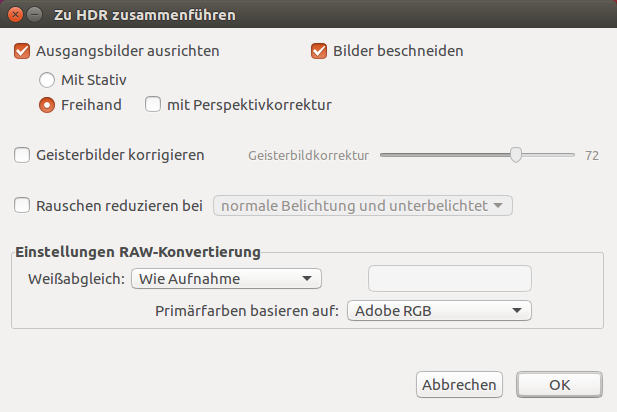Image resolution: width=617 pixels, height=412 pixels.
Task: Enable Geisterbilder korrigieren checkbox
Action: coord(23,155)
